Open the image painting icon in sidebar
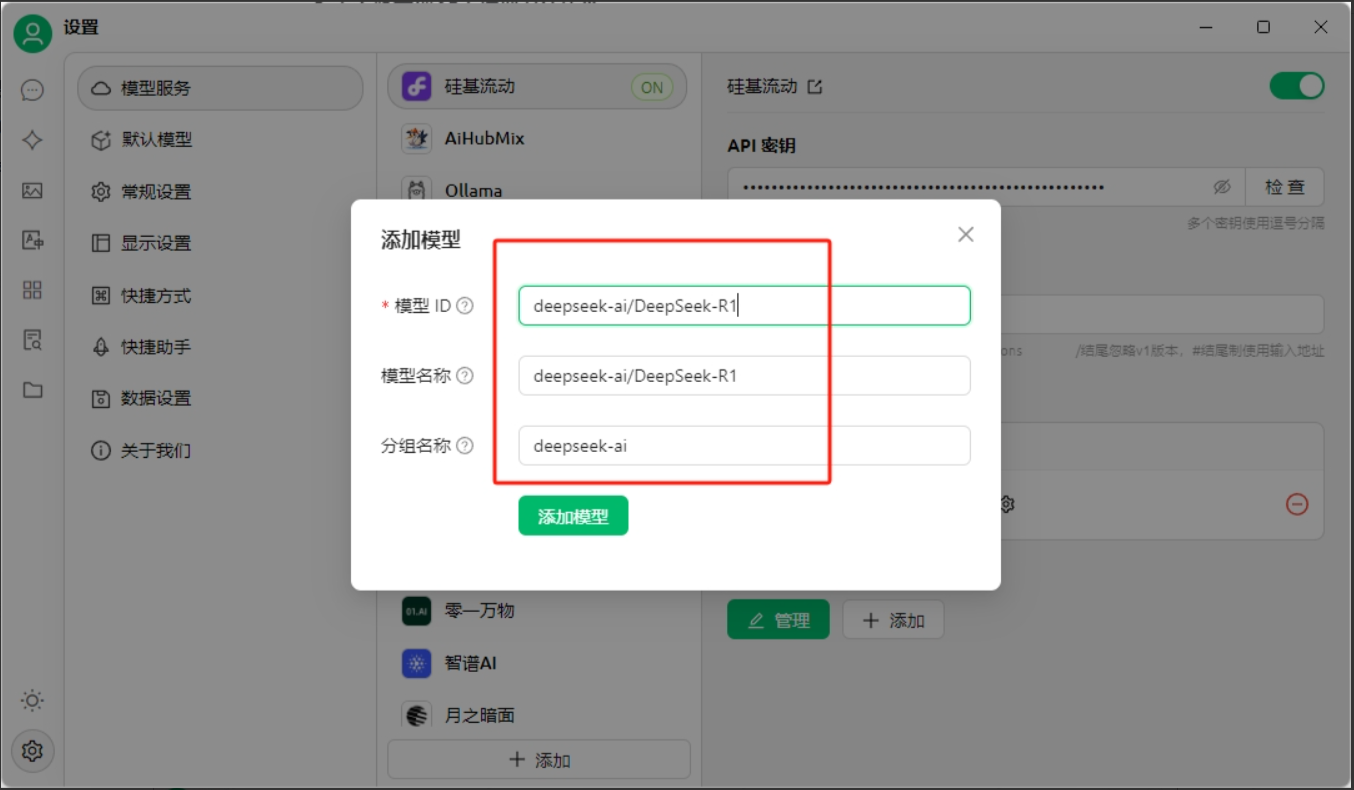Viewport: 1354px width, 790px height. pyautogui.click(x=33, y=190)
